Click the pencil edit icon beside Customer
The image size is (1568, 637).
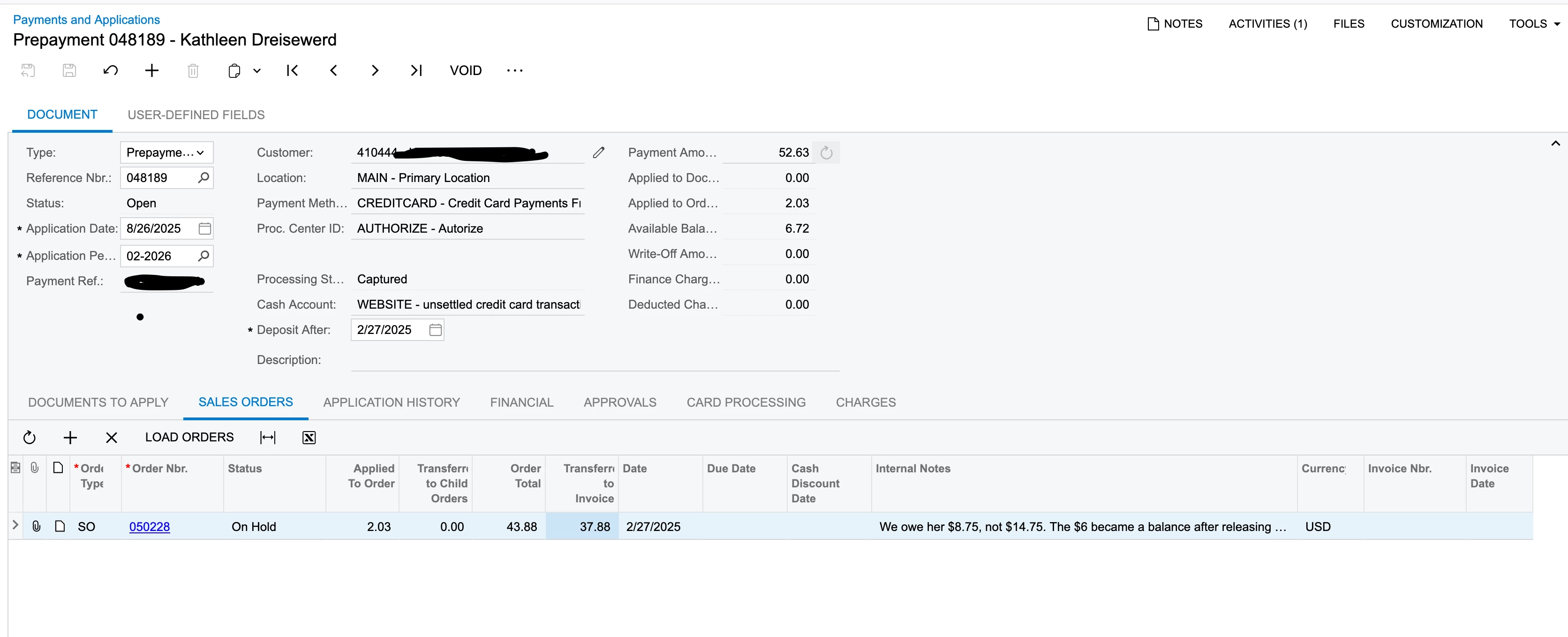click(x=598, y=152)
